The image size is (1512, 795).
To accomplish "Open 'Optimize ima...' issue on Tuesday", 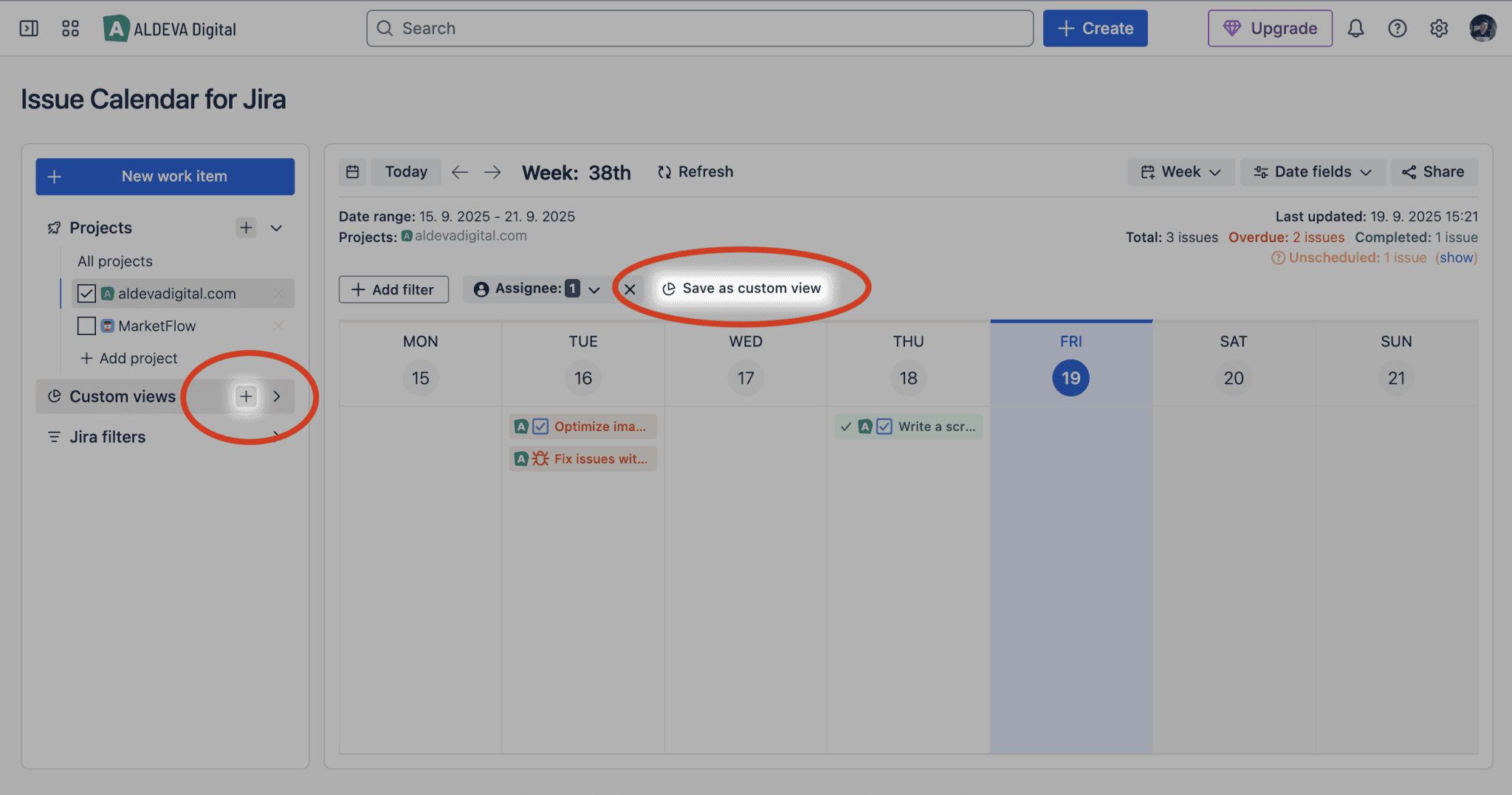I will (583, 427).
